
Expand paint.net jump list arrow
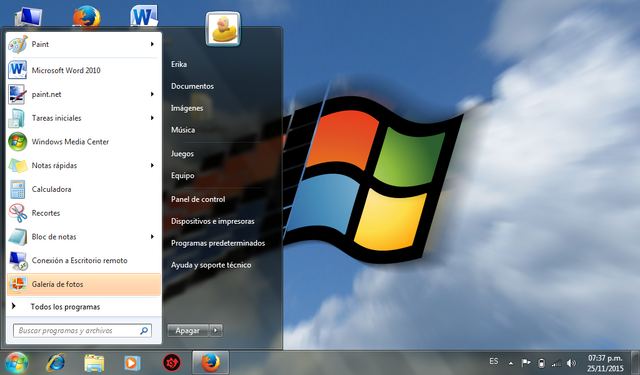(x=152, y=94)
